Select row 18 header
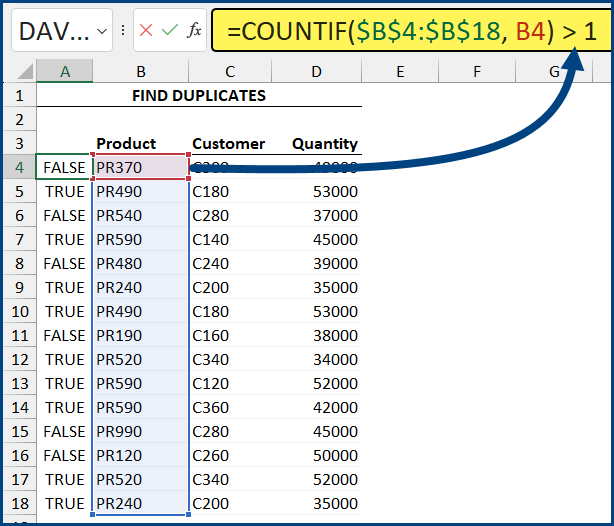The image size is (614, 526). coord(18,503)
